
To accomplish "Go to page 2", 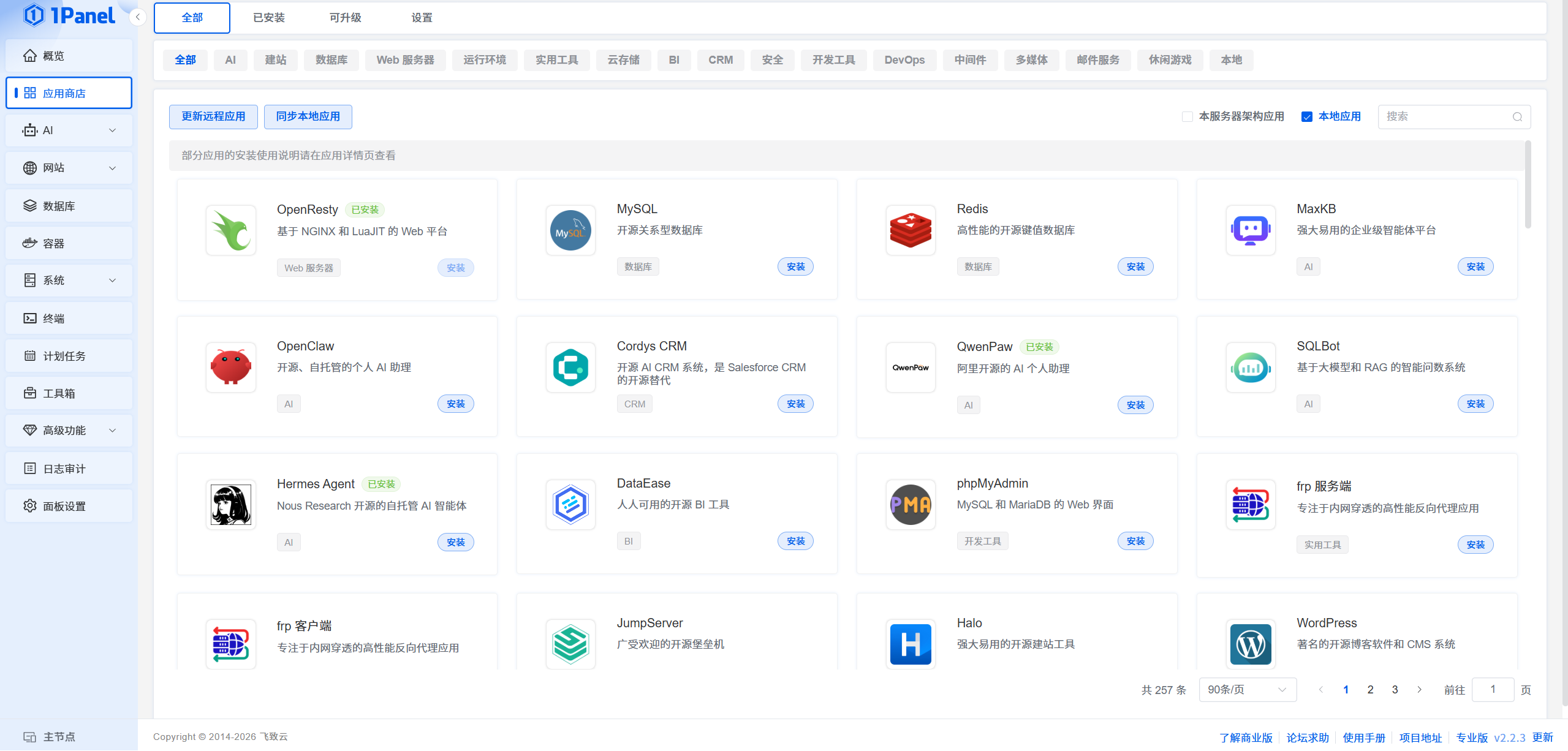I will (1370, 690).
